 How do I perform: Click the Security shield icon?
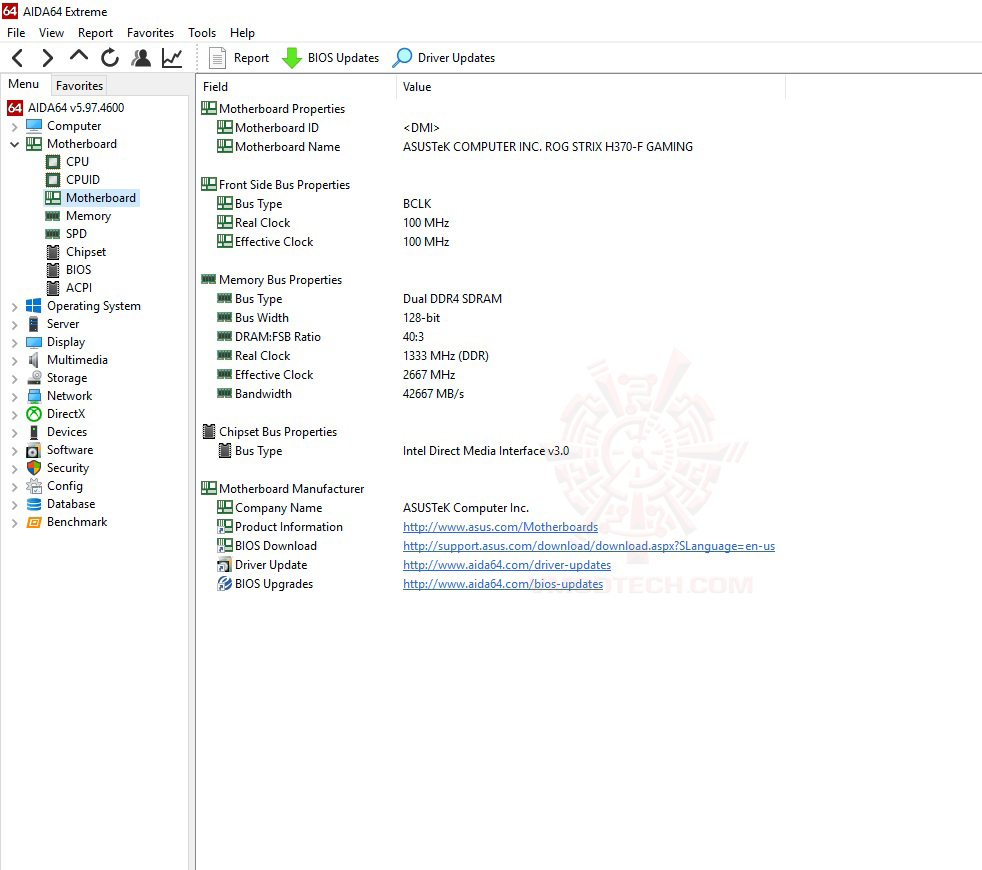34,468
